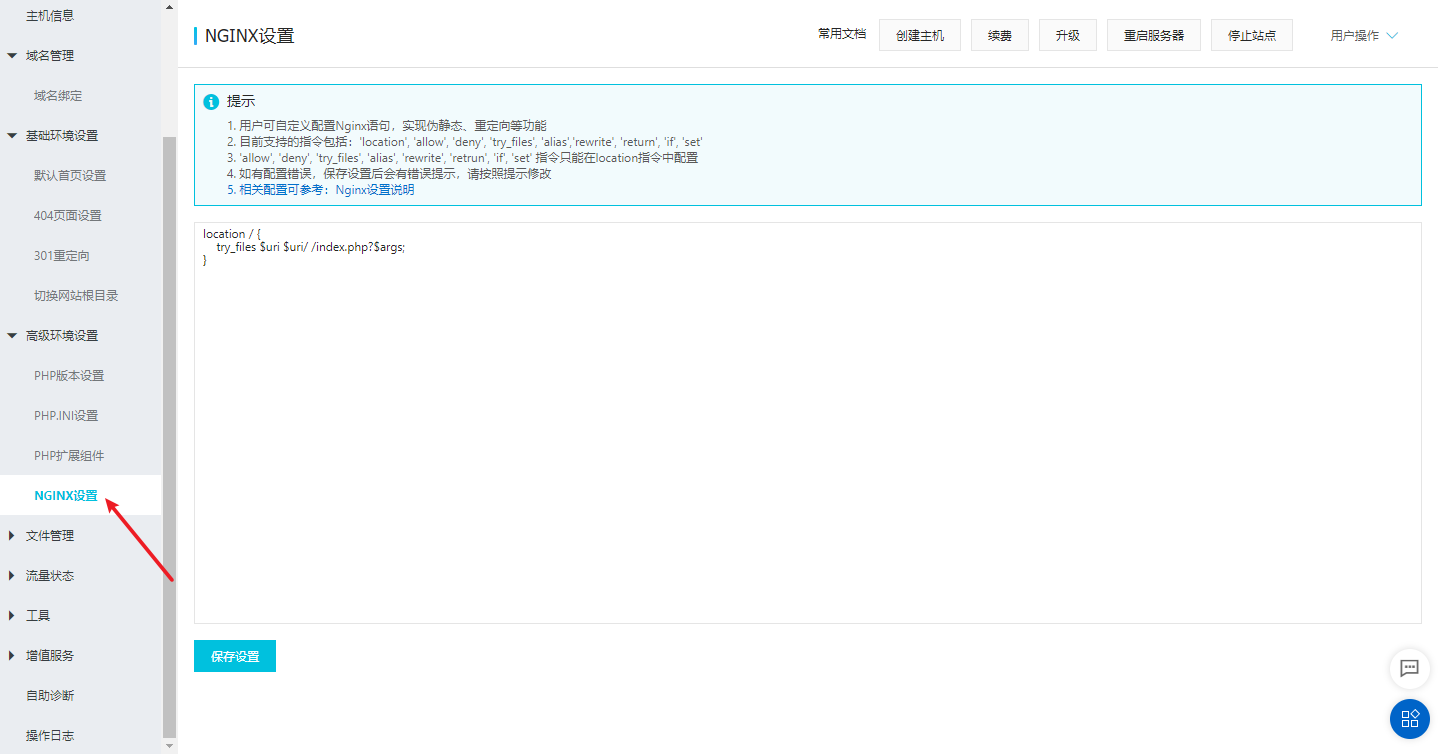Click the 停止站点 button

pos(1252,35)
